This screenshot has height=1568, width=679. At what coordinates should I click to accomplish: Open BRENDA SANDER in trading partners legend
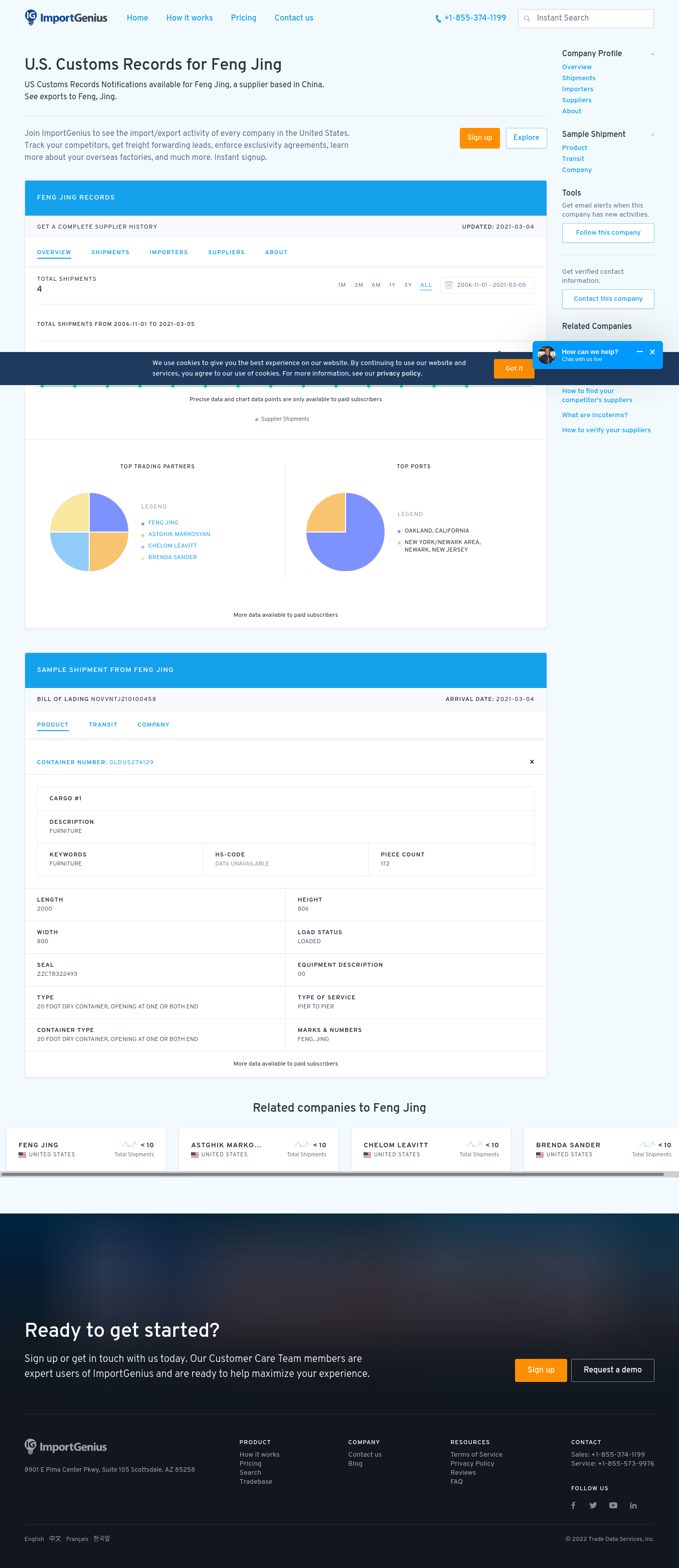pyautogui.click(x=173, y=557)
